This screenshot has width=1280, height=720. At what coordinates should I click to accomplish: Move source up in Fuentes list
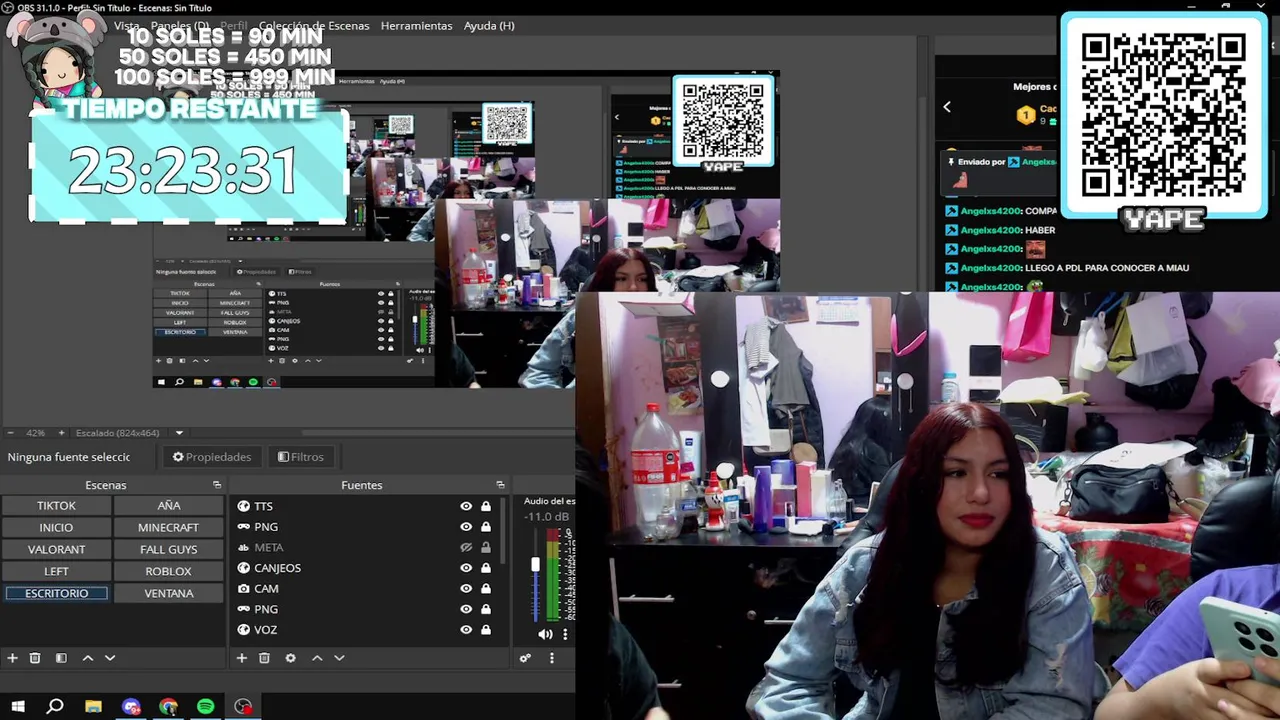[x=317, y=658]
